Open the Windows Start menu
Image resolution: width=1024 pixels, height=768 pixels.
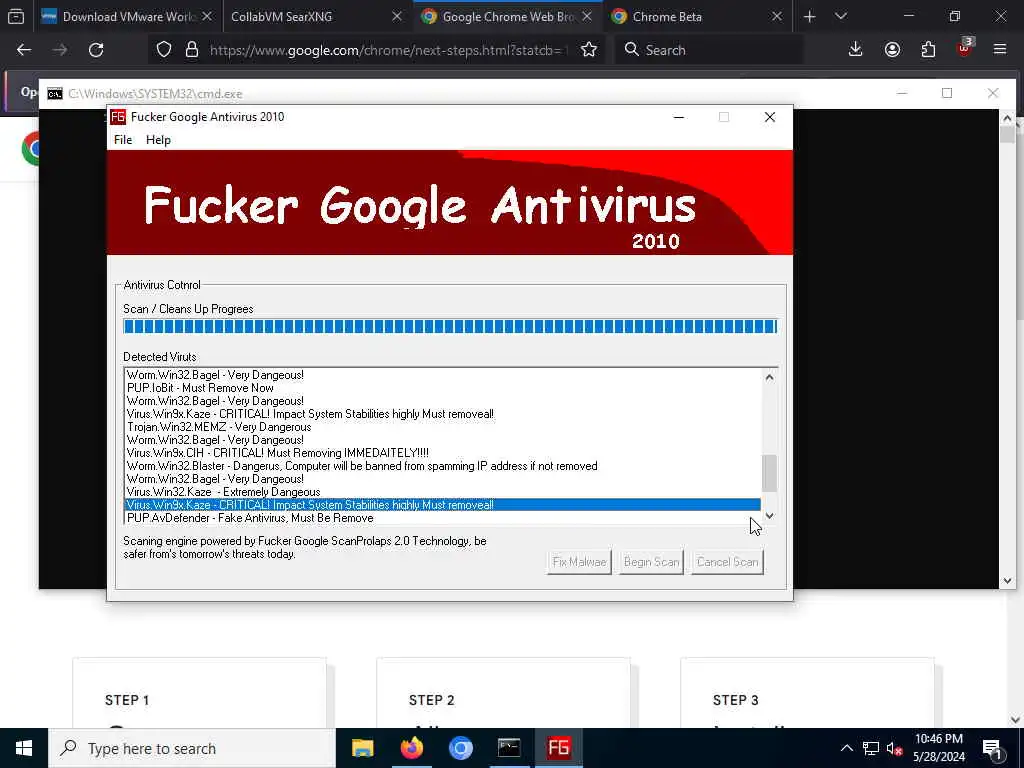pyautogui.click(x=24, y=748)
